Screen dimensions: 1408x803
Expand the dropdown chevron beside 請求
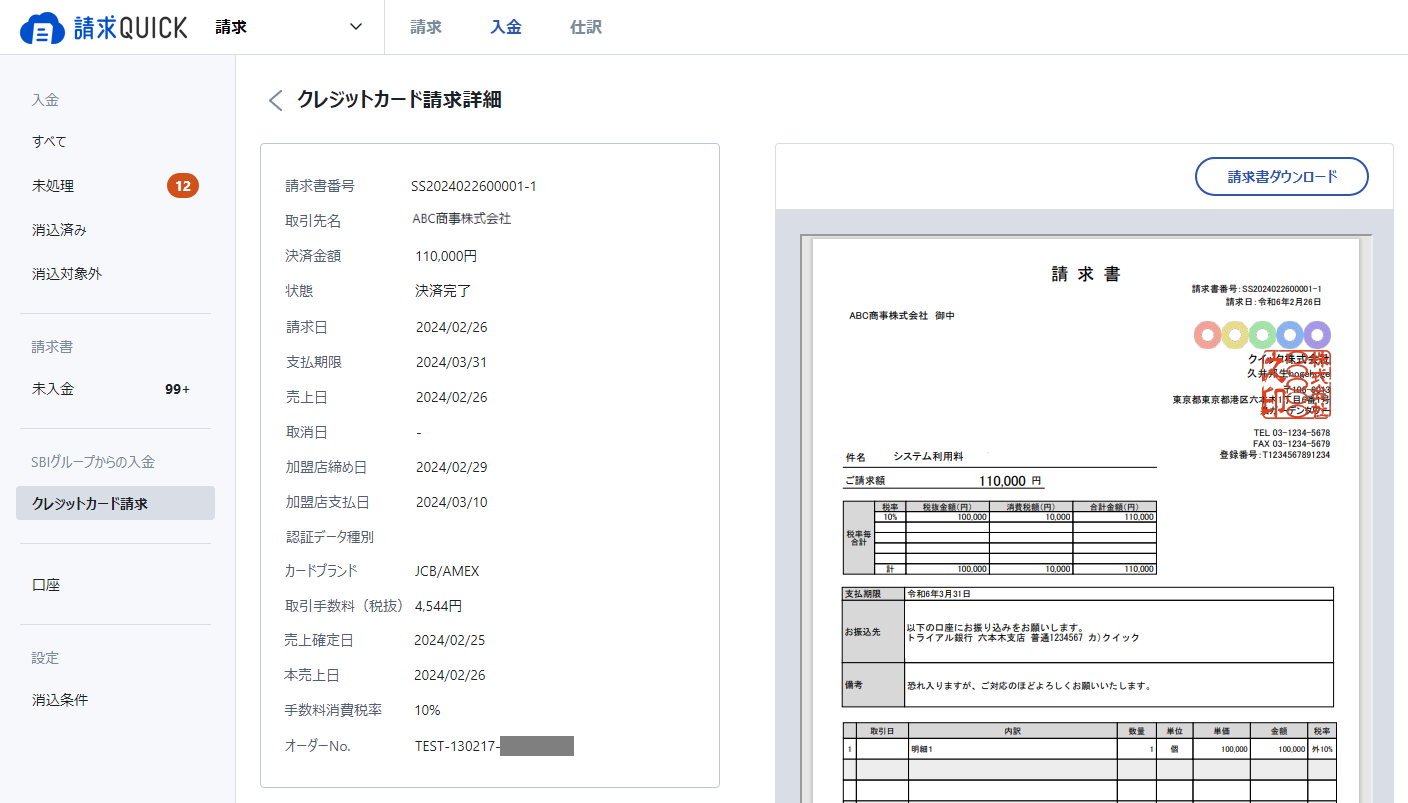click(x=356, y=27)
